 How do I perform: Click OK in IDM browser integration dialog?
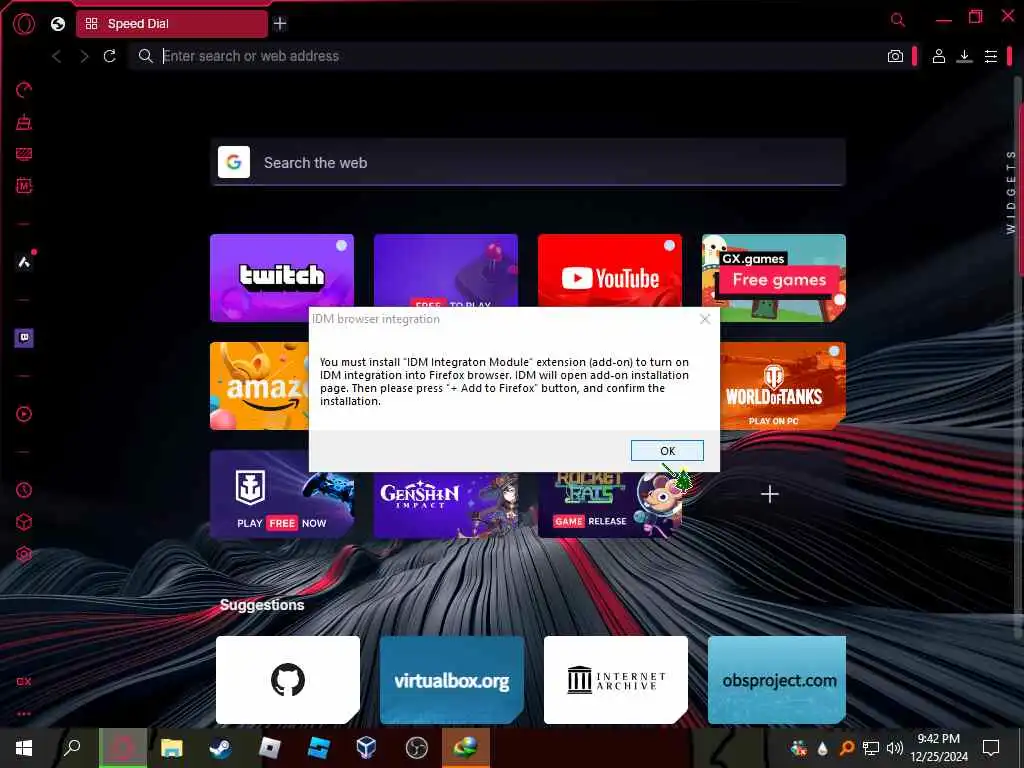point(667,451)
